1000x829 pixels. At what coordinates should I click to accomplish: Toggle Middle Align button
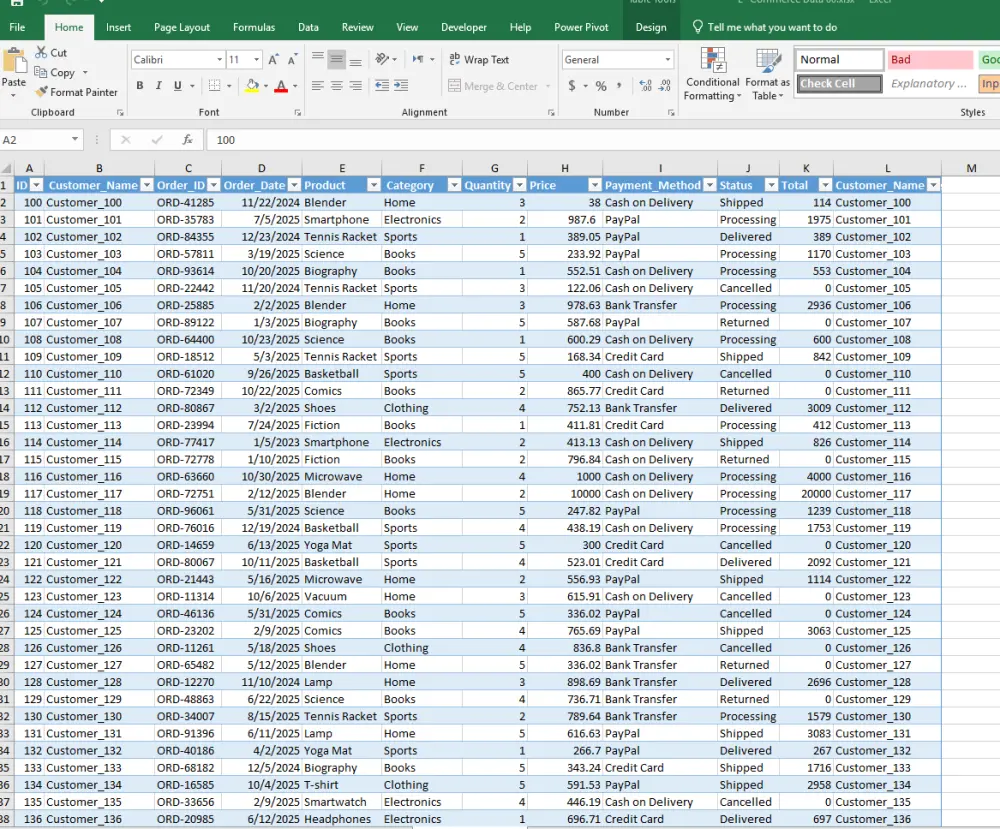click(x=337, y=59)
